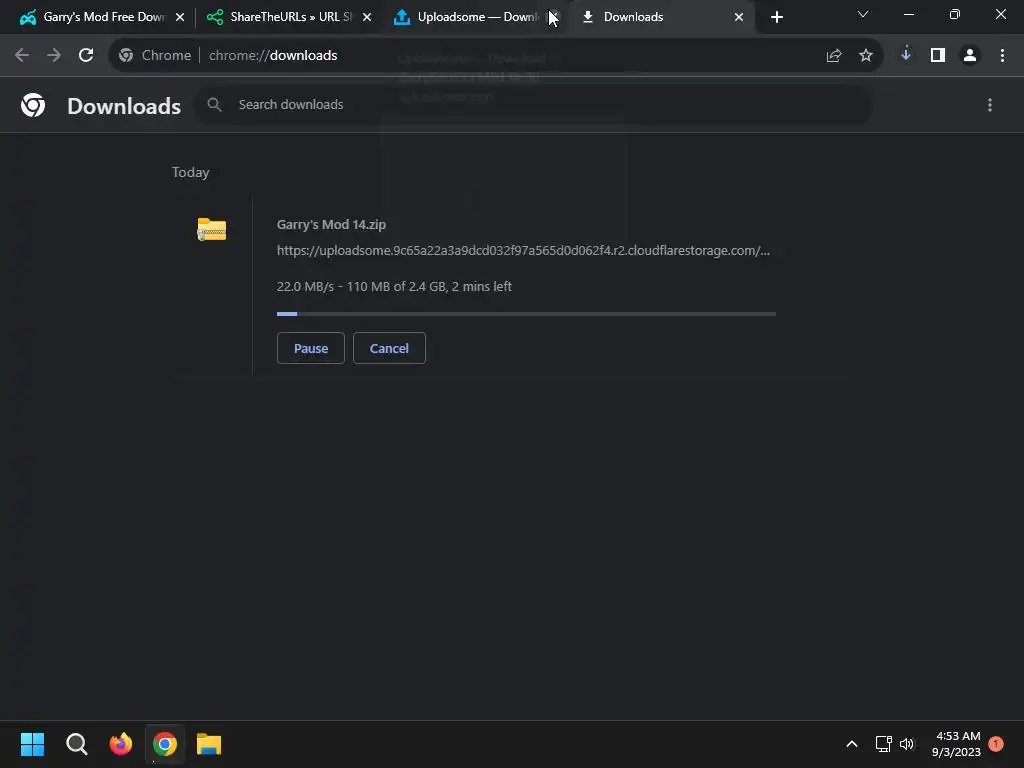Screen dimensions: 1024x768
Task: Open Downloads page more actions menu
Action: click(x=990, y=105)
